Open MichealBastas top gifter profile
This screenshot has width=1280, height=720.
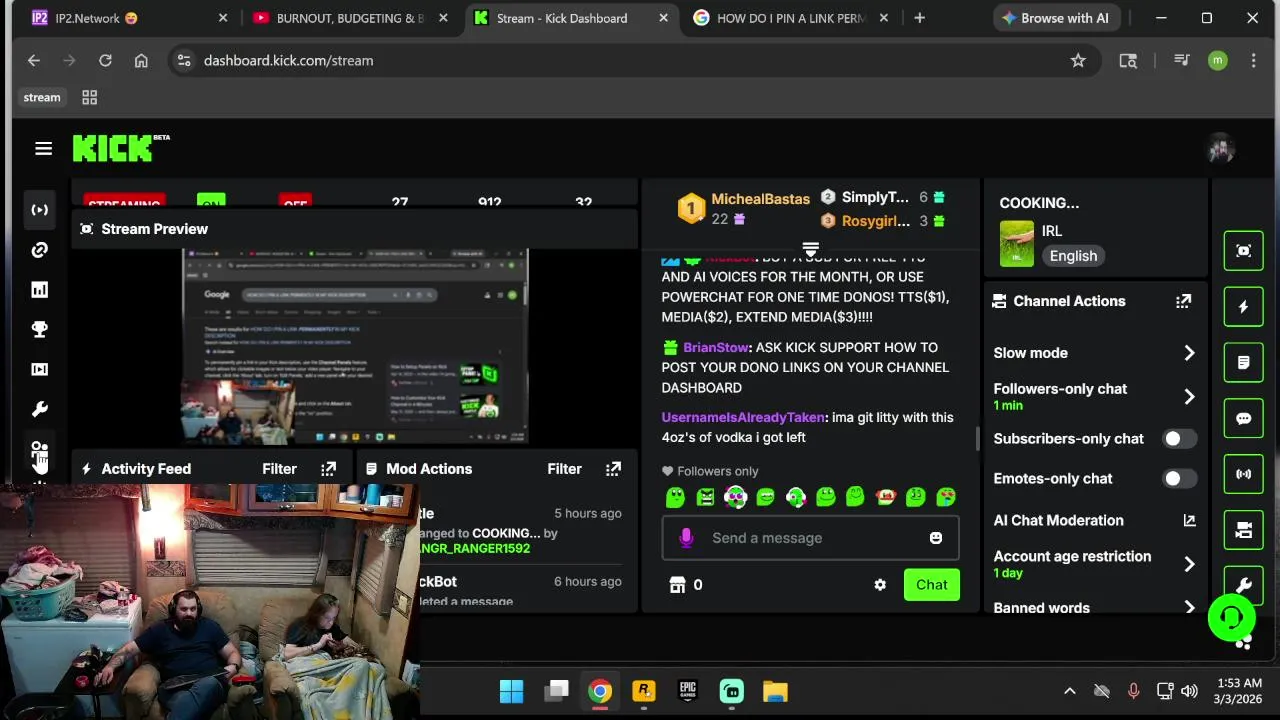(760, 199)
